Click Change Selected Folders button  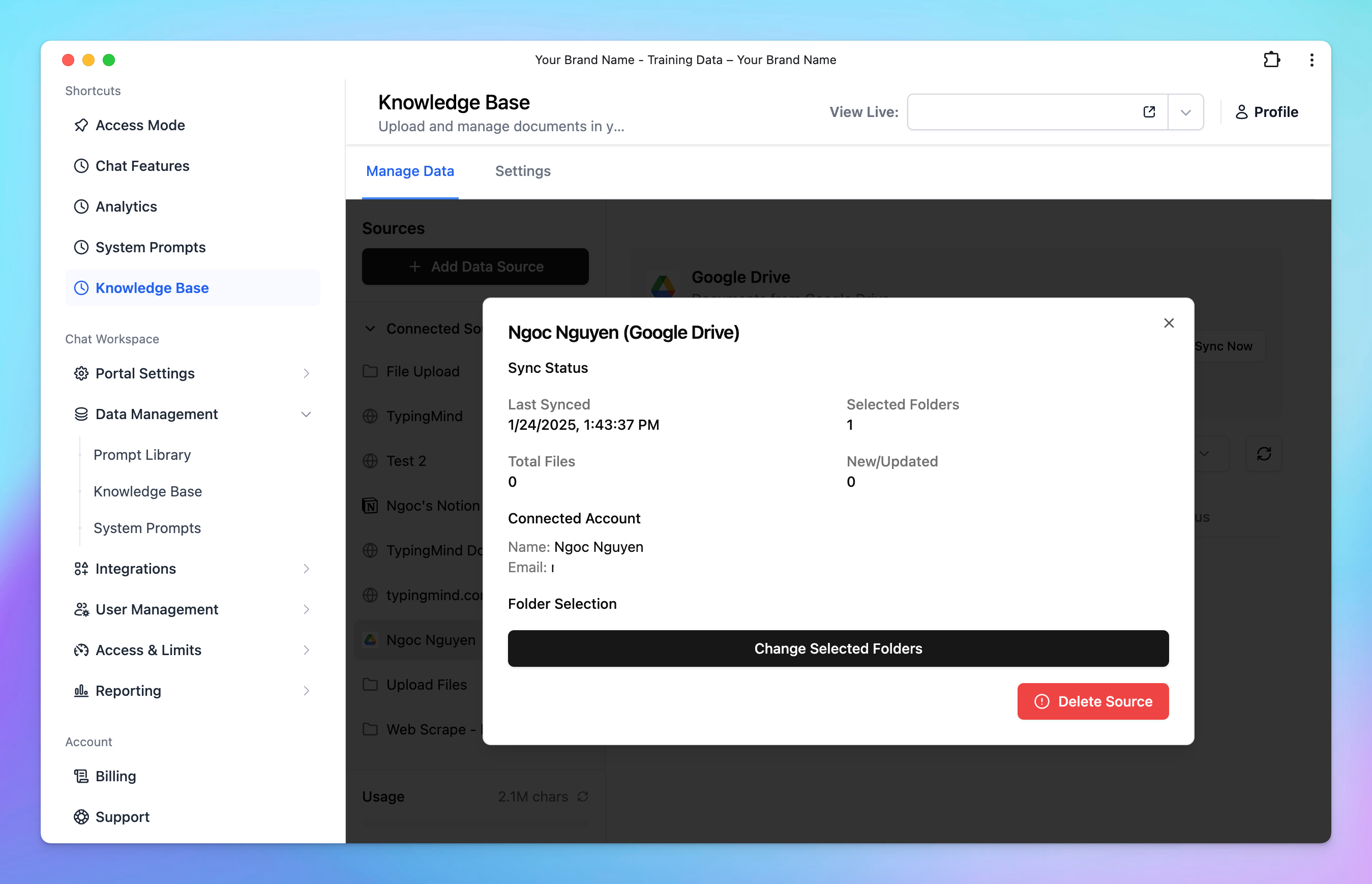tap(839, 649)
